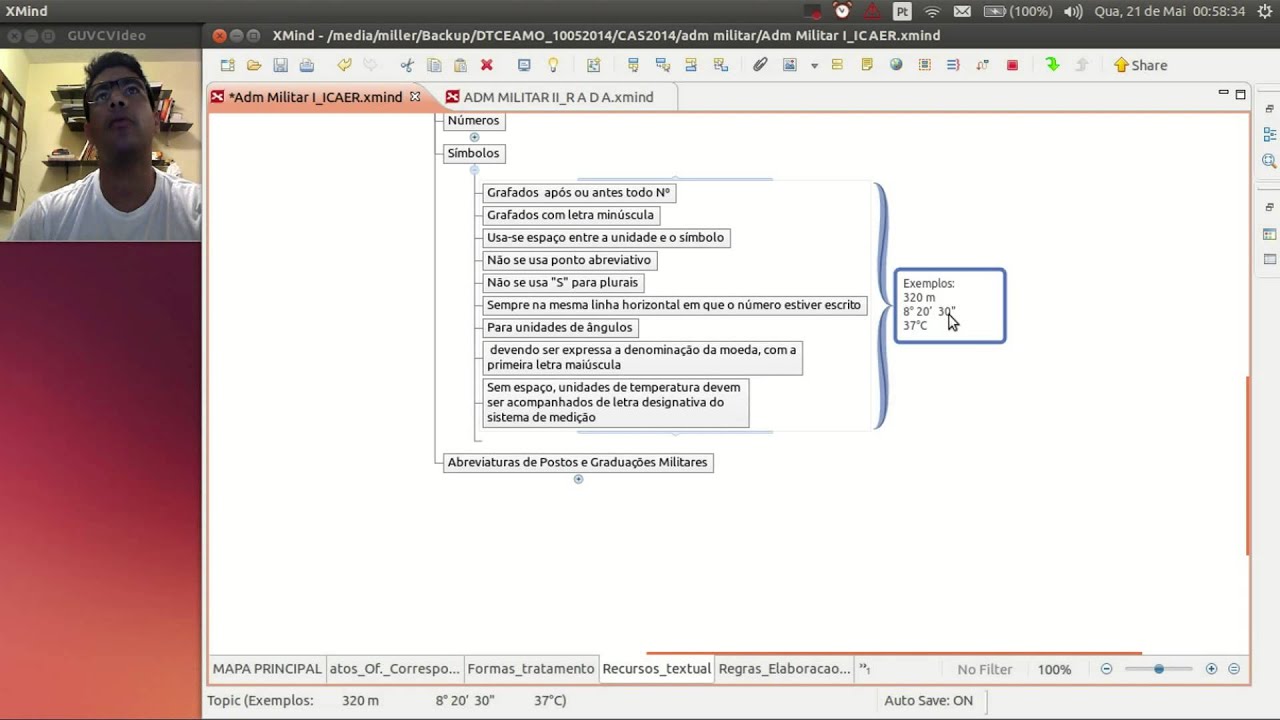Cut the selection with the scissors icon
The width and height of the screenshot is (1280, 720).
pyautogui.click(x=407, y=65)
